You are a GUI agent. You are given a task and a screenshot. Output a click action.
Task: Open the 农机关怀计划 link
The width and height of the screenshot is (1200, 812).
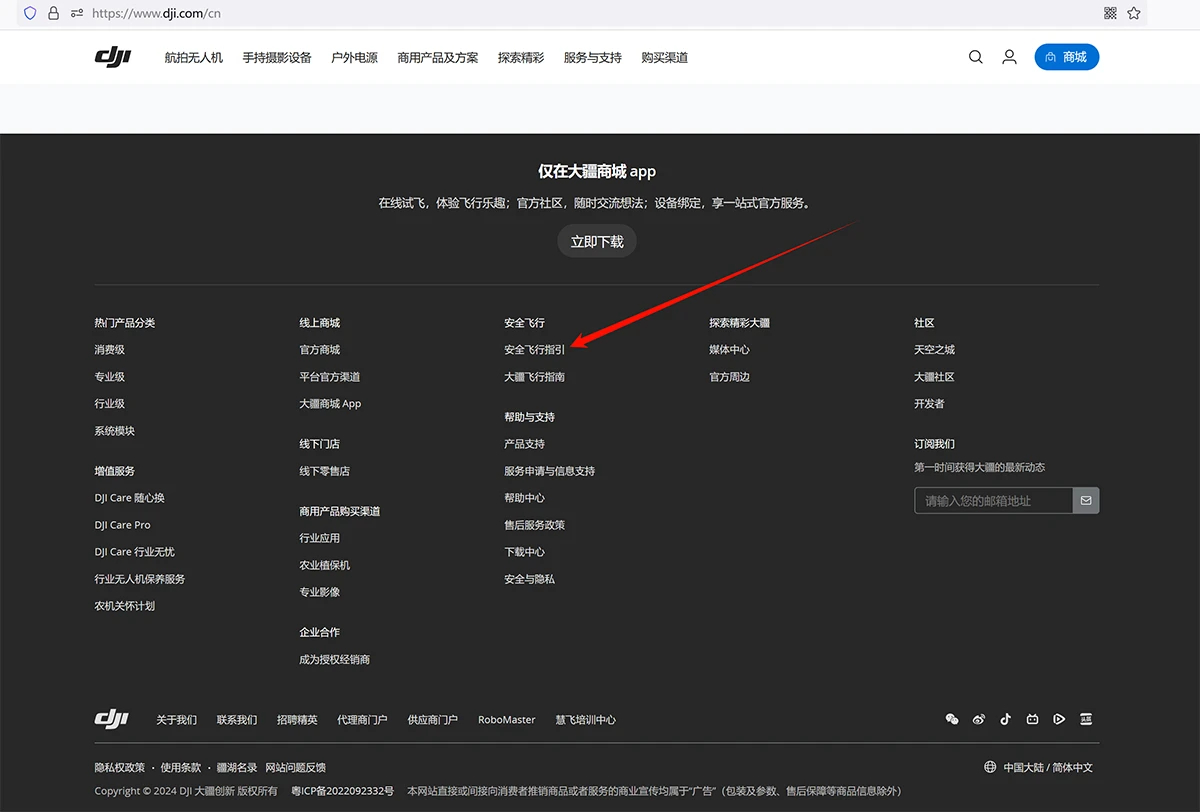125,606
